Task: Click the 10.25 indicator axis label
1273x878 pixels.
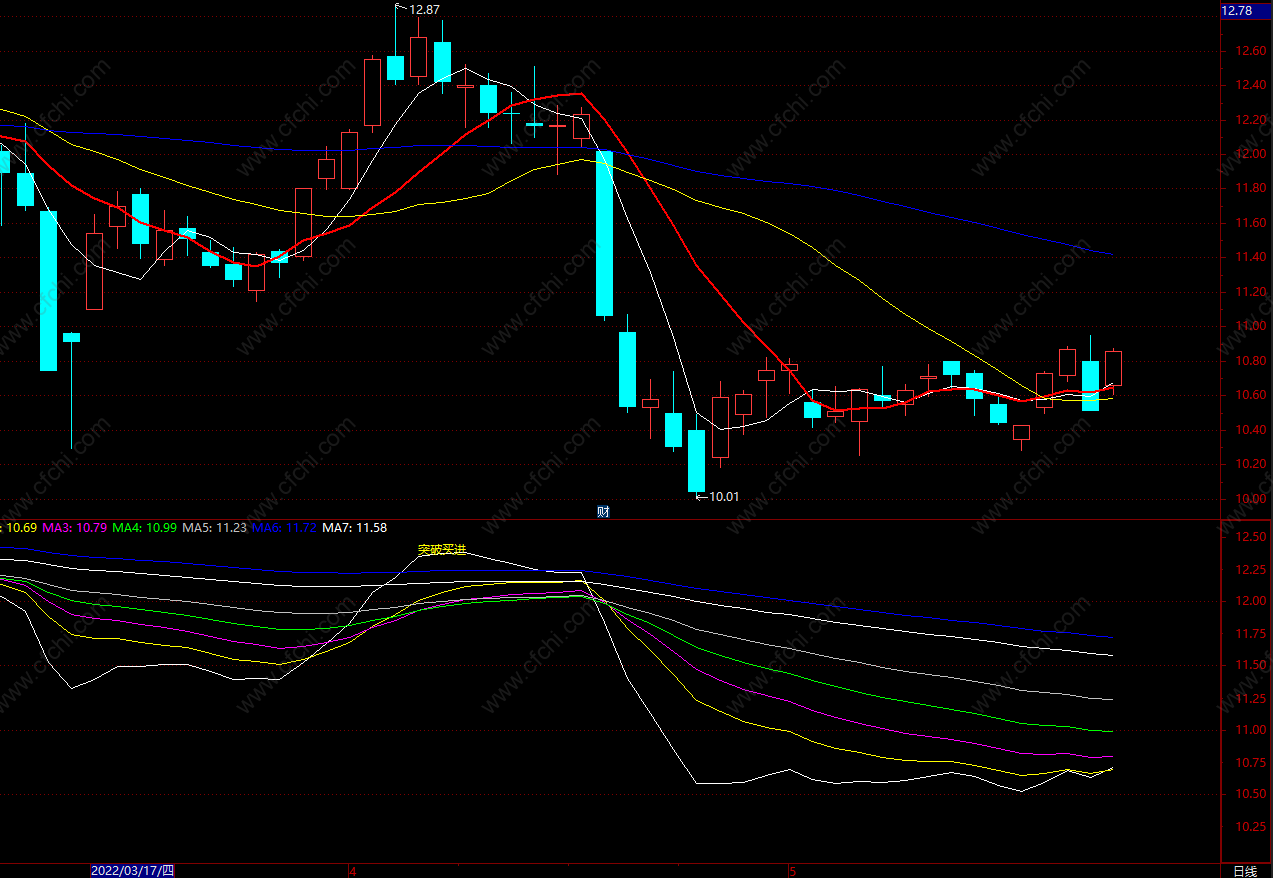Action: (1251, 827)
